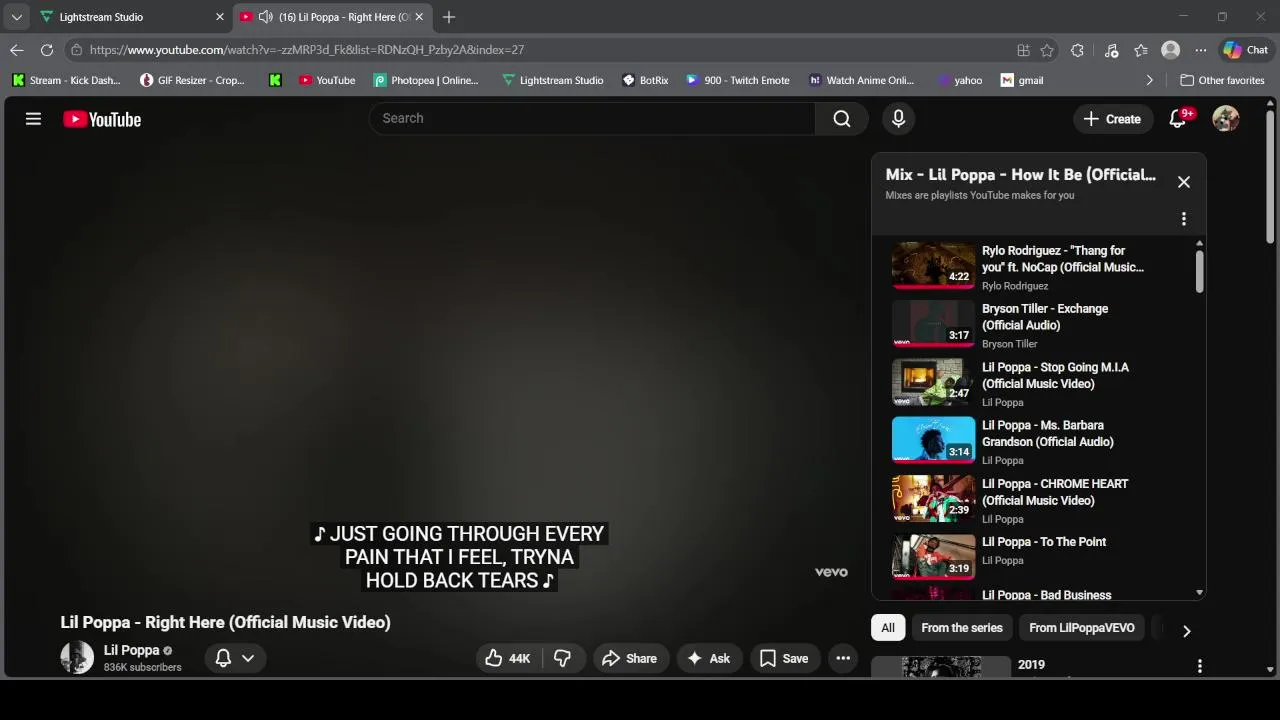Open Photopea bookmark
1280x720 pixels.
pos(426,80)
